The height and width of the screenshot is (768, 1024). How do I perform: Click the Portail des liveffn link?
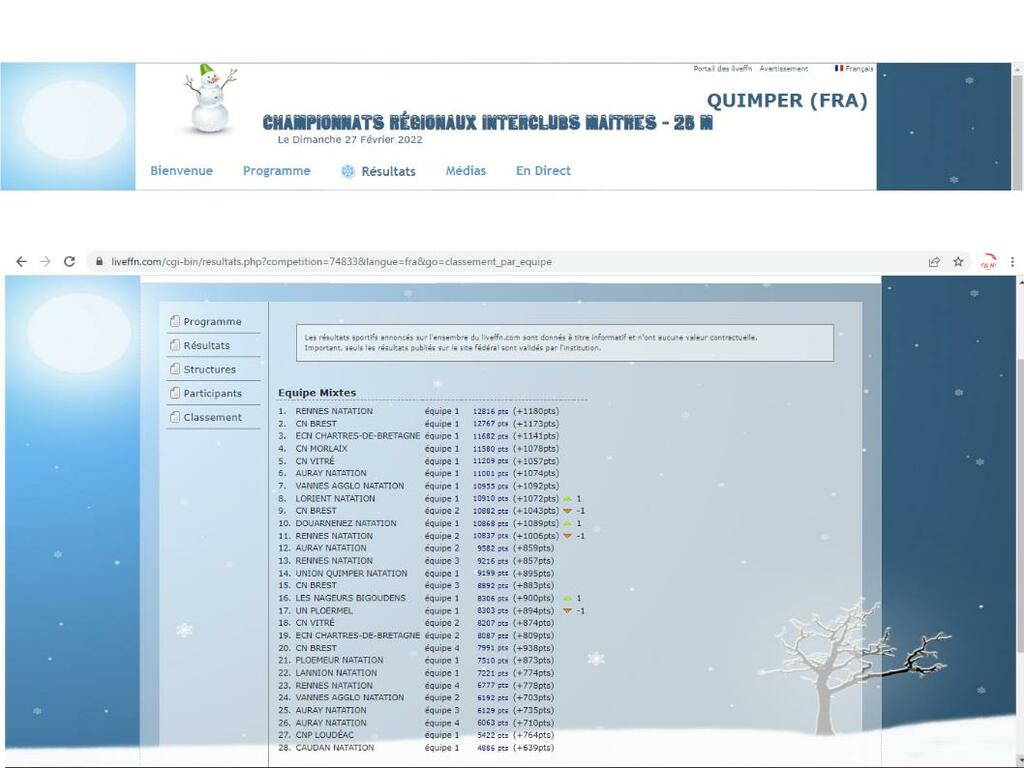click(722, 69)
